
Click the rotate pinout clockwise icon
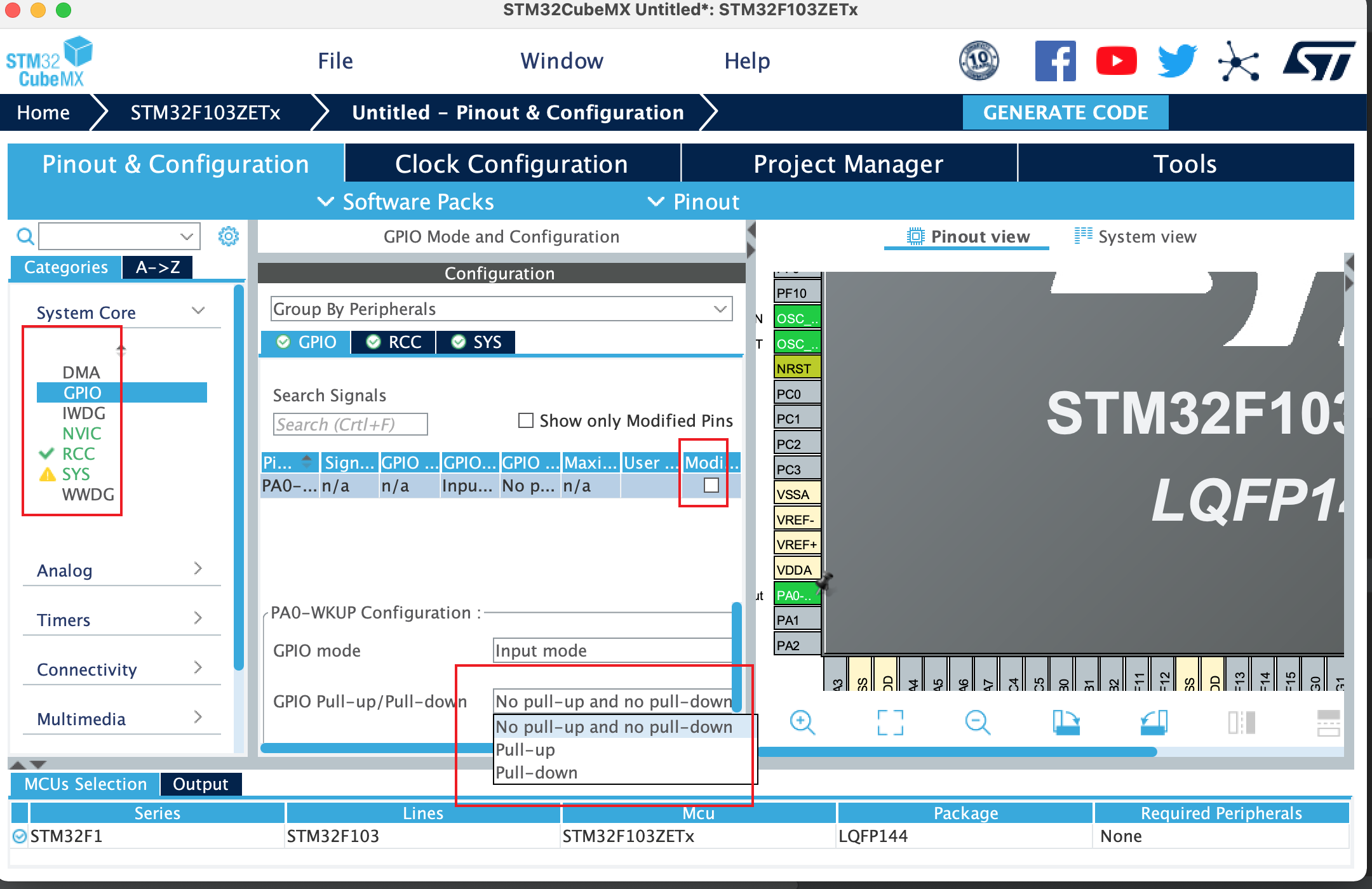click(x=1066, y=723)
